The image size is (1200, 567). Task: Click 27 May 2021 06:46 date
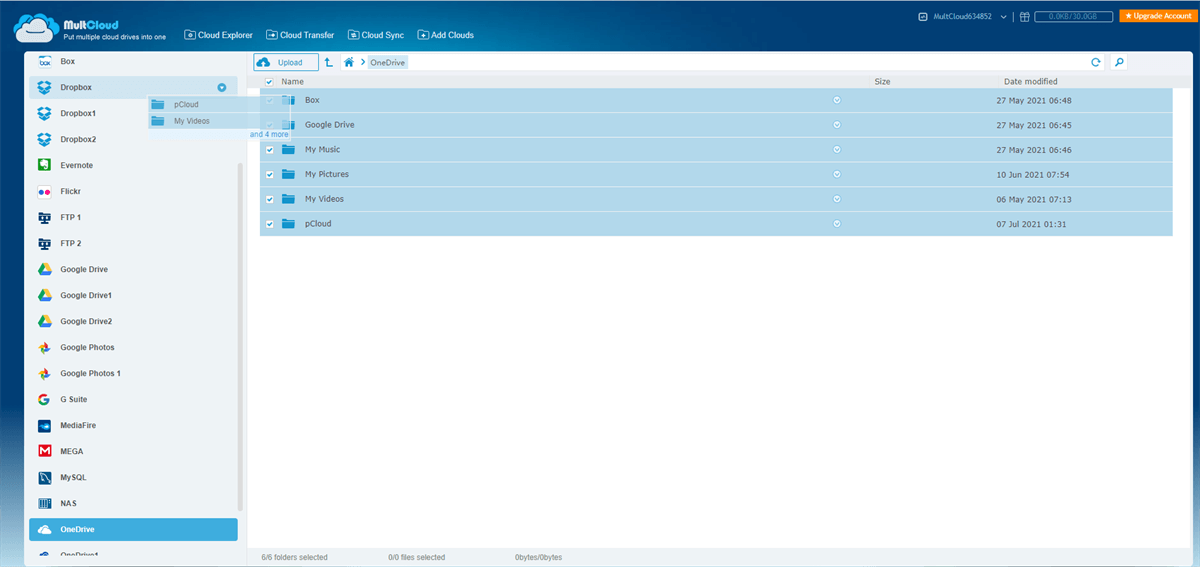(1034, 150)
